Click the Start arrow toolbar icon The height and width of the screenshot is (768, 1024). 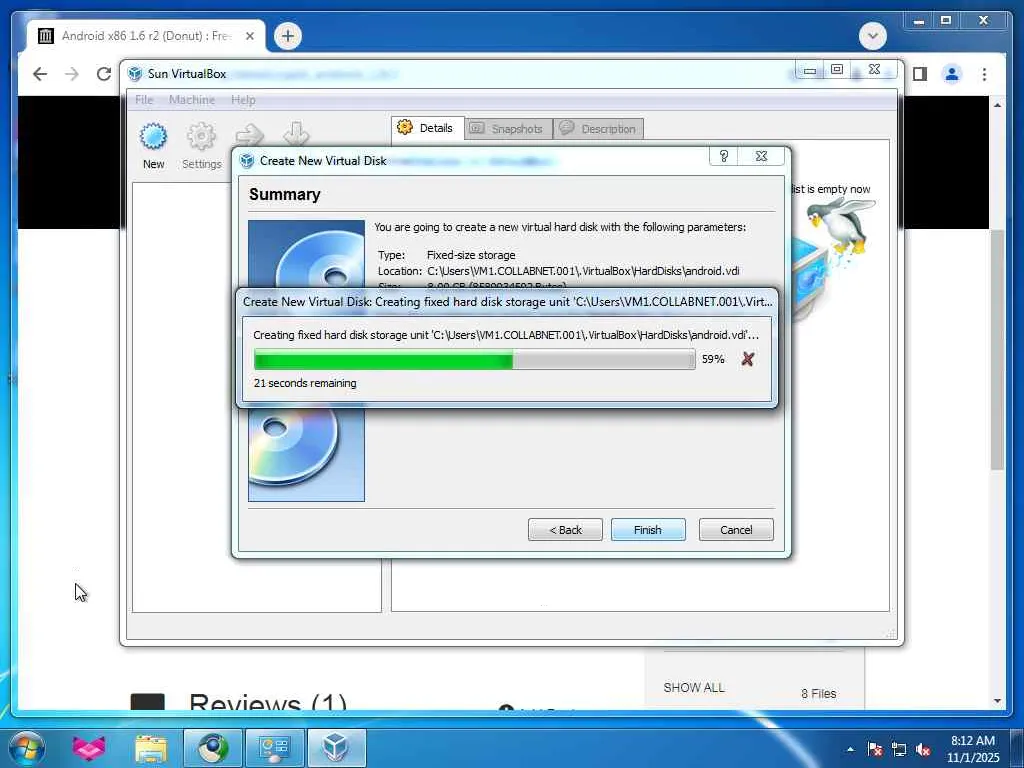tap(250, 135)
